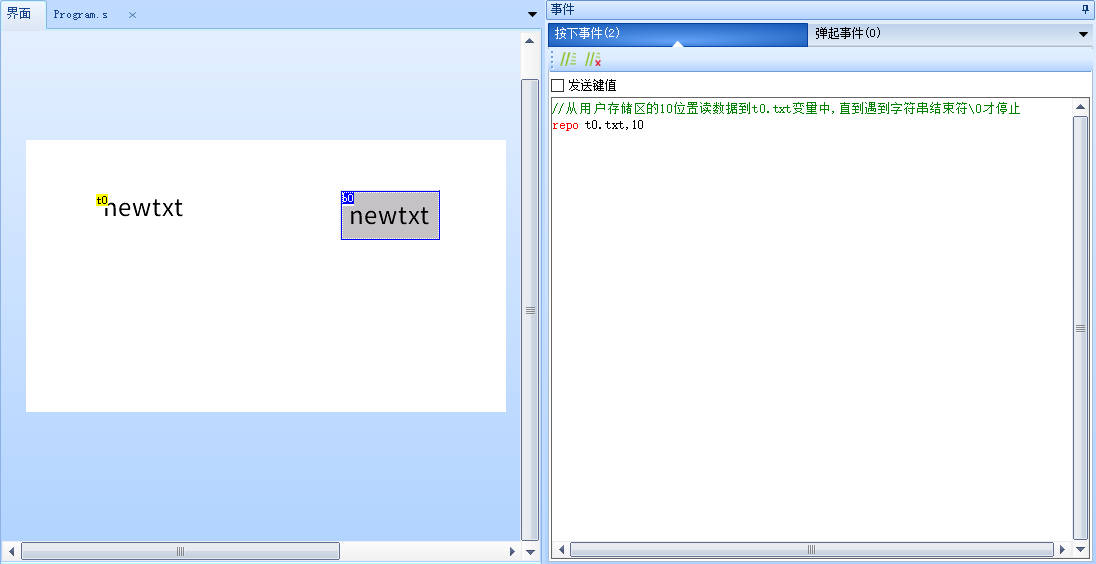The height and width of the screenshot is (564, 1096).
Task: Select the gray newtxt button component
Action: [x=390, y=217]
